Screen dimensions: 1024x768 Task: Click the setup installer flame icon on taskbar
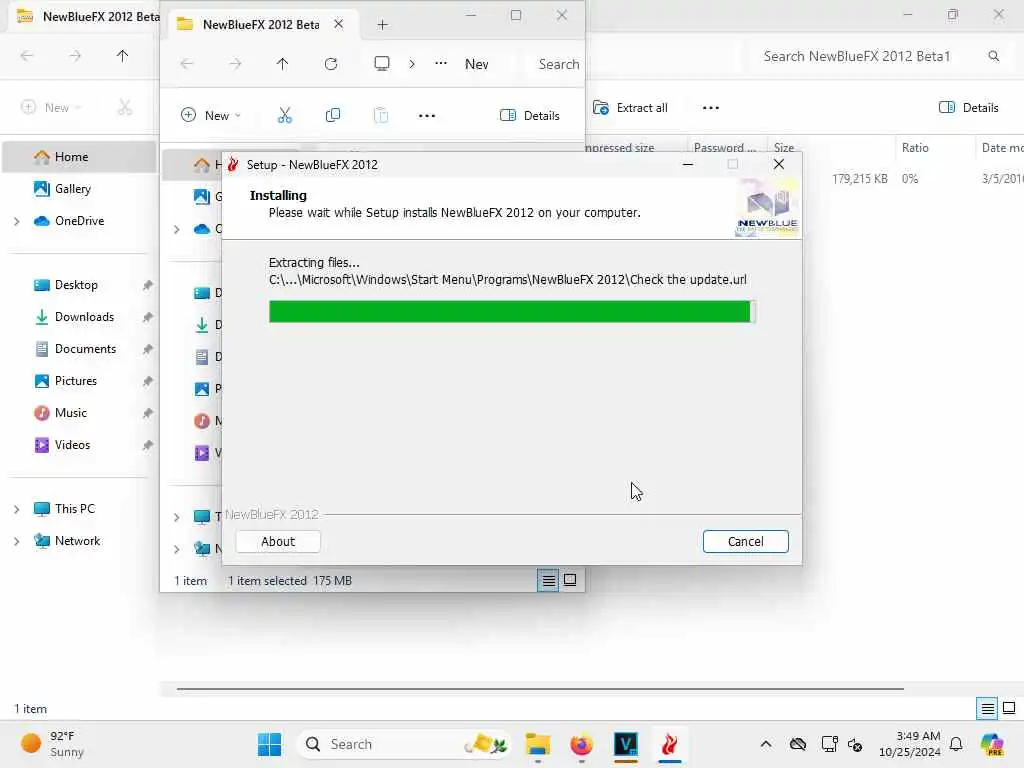[669, 744]
